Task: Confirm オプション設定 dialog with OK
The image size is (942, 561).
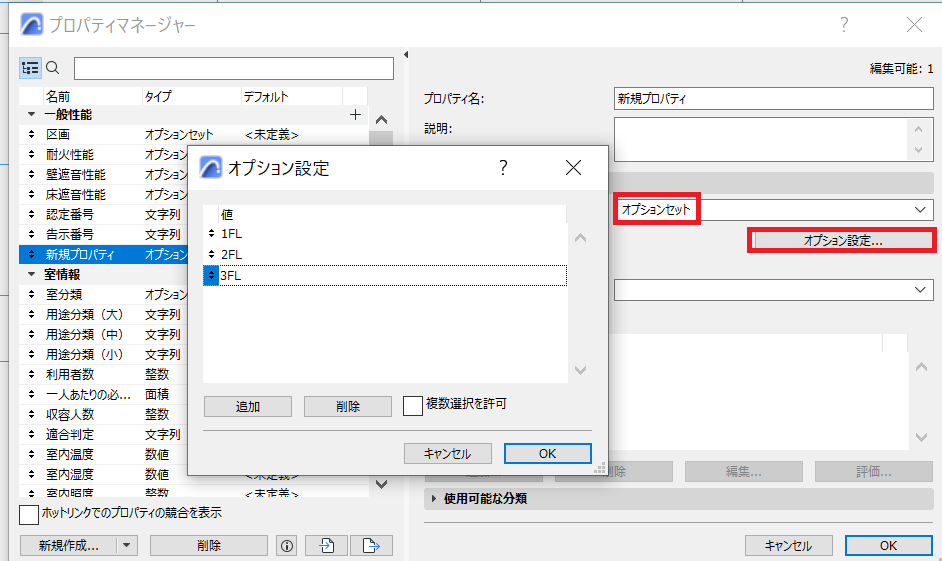Action: click(x=547, y=453)
